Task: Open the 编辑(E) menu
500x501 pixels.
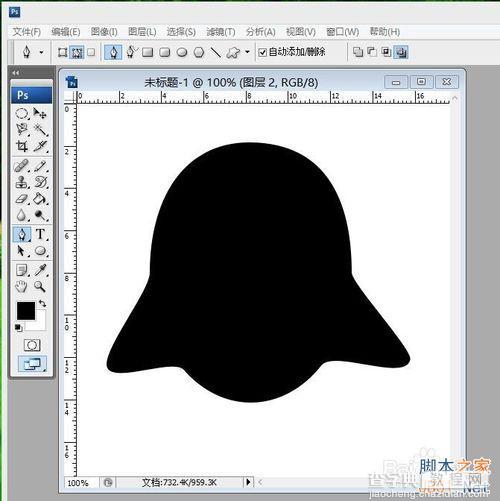Action: click(x=66, y=32)
